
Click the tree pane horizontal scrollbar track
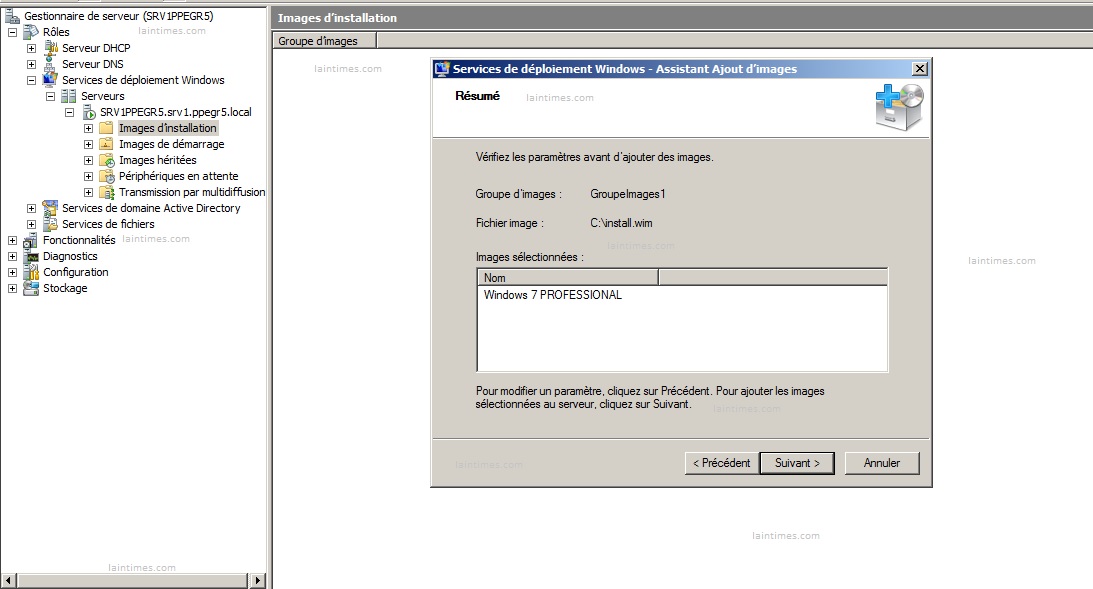[132, 581]
